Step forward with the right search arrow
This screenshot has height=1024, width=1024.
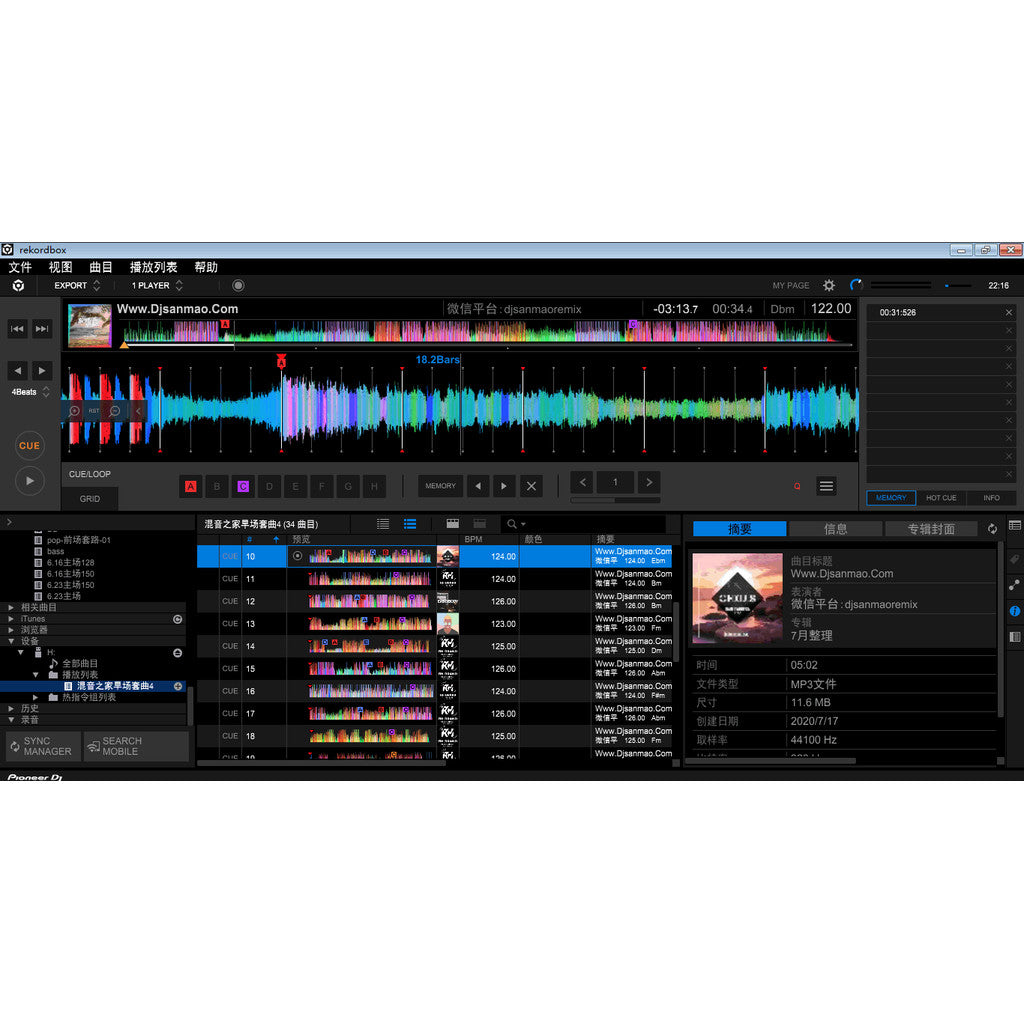coord(42,371)
